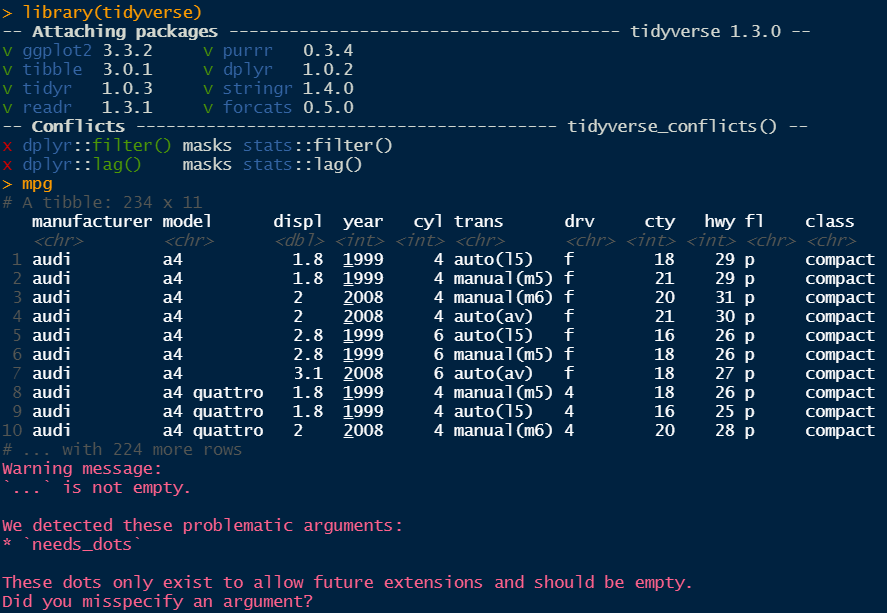Screen dimensions: 887x613
Task: Select the 'readr' package name
Action: [47, 107]
